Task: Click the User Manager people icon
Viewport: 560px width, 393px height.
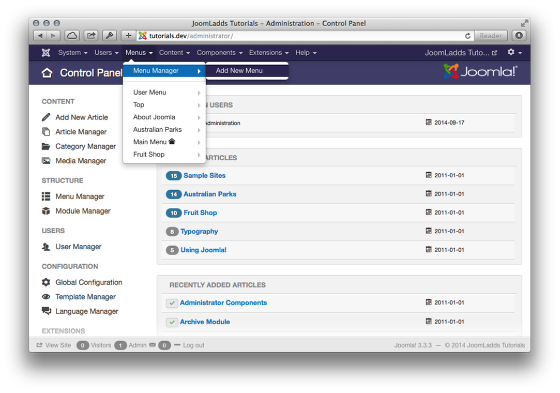Action: 46,247
